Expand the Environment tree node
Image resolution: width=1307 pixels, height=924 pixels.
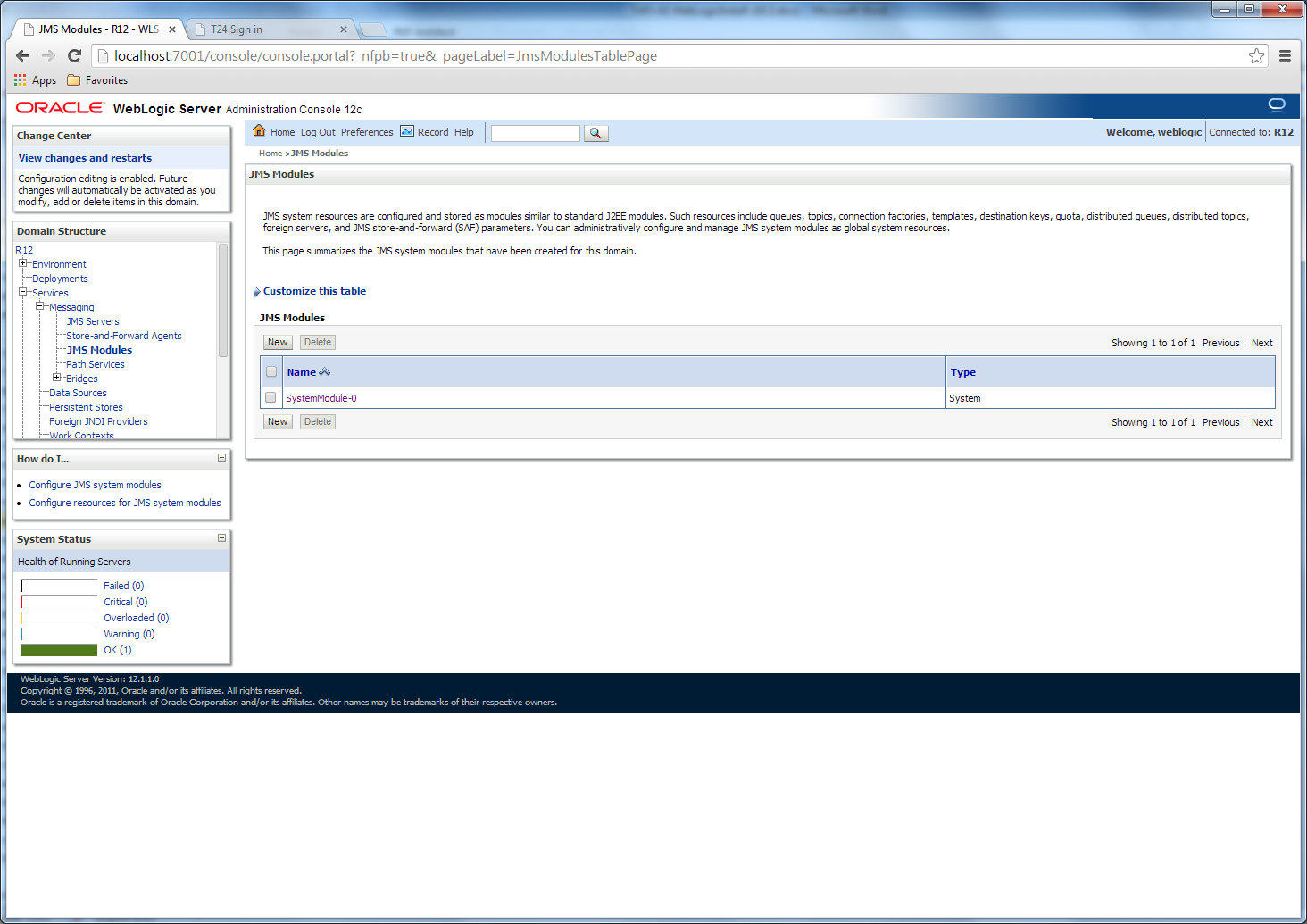click(23, 263)
